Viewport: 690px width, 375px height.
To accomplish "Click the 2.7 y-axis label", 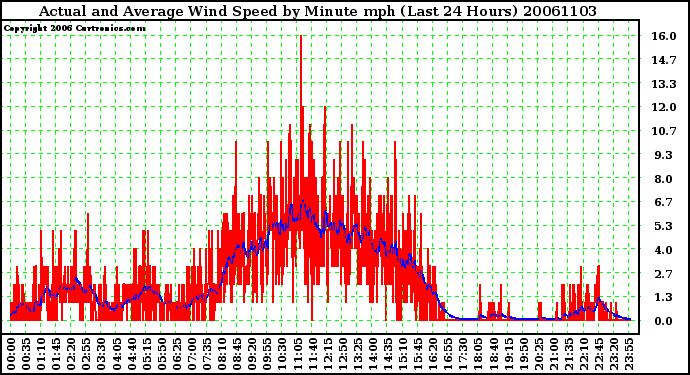I will pos(664,274).
